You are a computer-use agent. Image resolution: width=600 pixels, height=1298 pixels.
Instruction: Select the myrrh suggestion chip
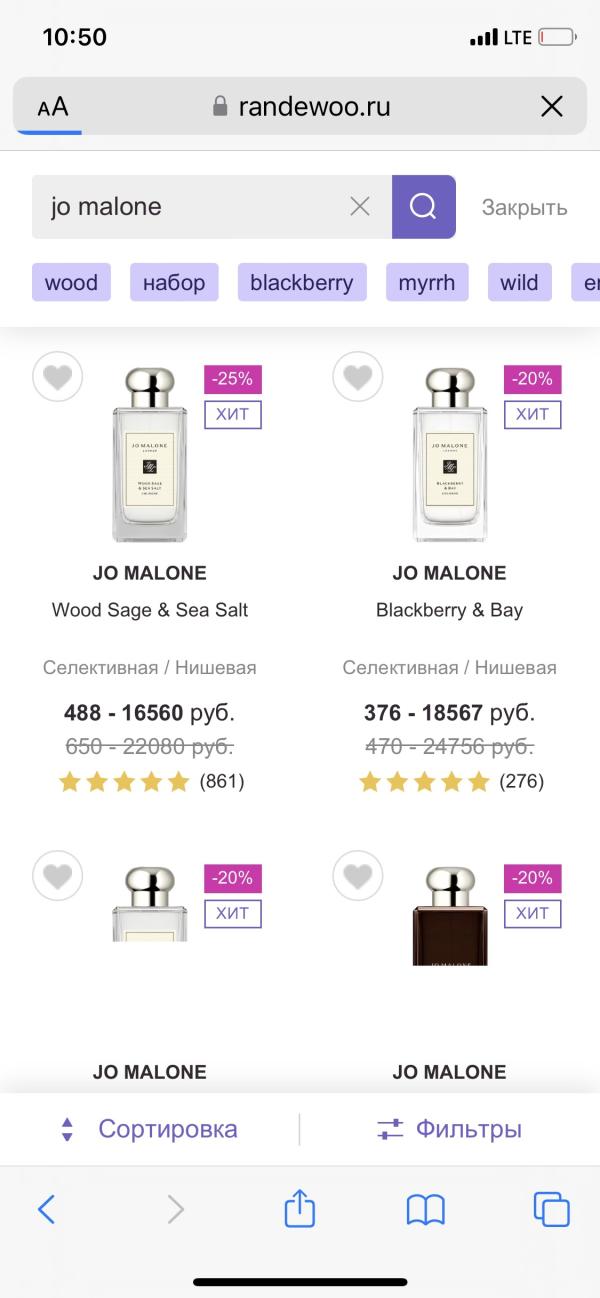(x=427, y=282)
